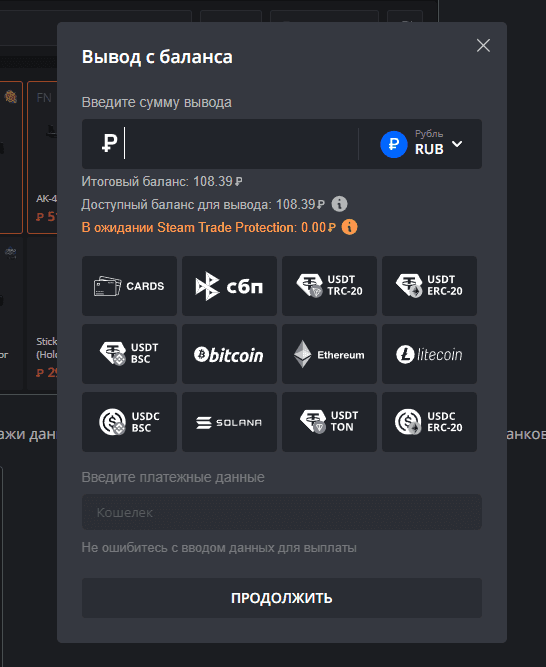Click 'Итоговый баланс: 108.39' text
Image resolution: width=546 pixels, height=667 pixels.
click(x=162, y=182)
